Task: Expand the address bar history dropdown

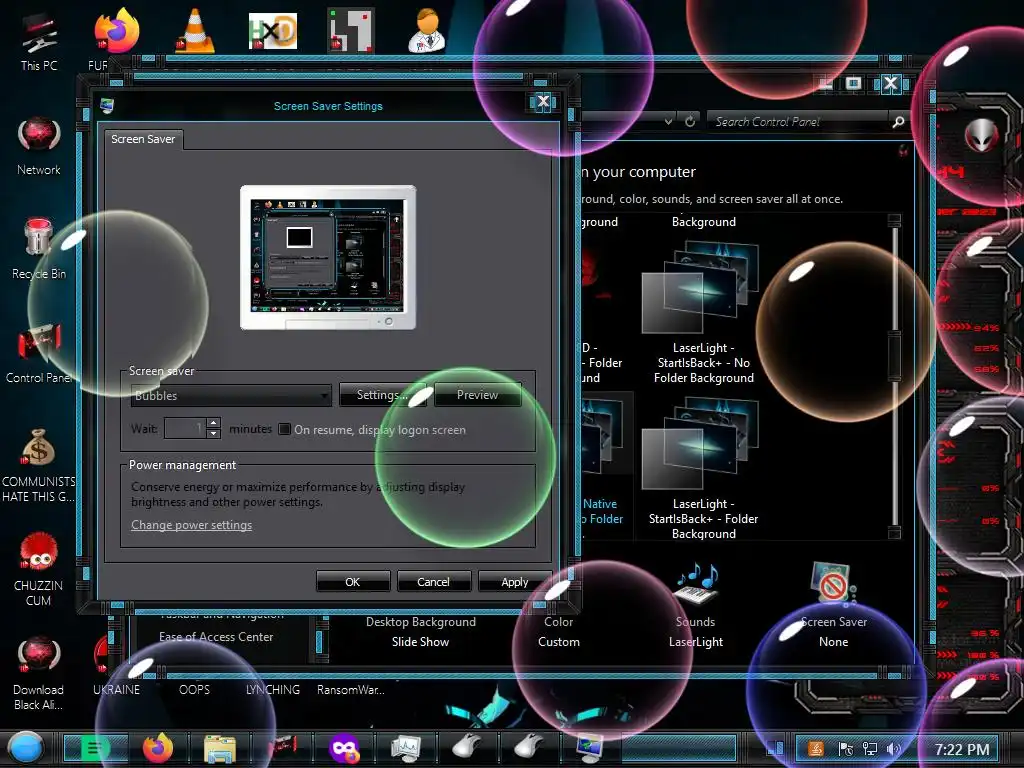Action: pos(668,121)
